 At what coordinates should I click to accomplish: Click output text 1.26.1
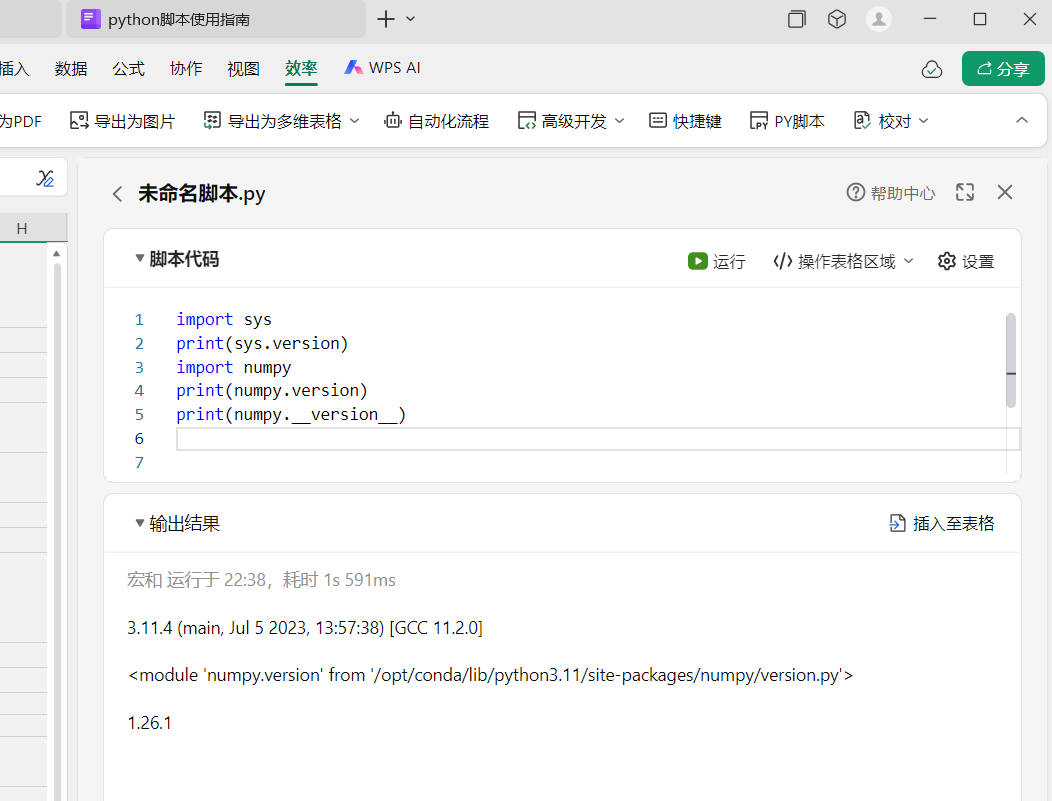150,723
